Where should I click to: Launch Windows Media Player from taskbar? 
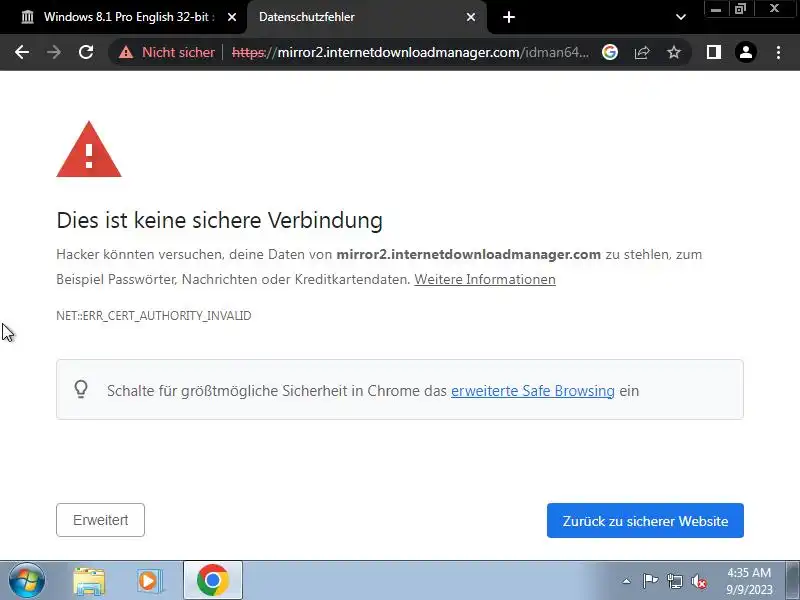coord(149,581)
